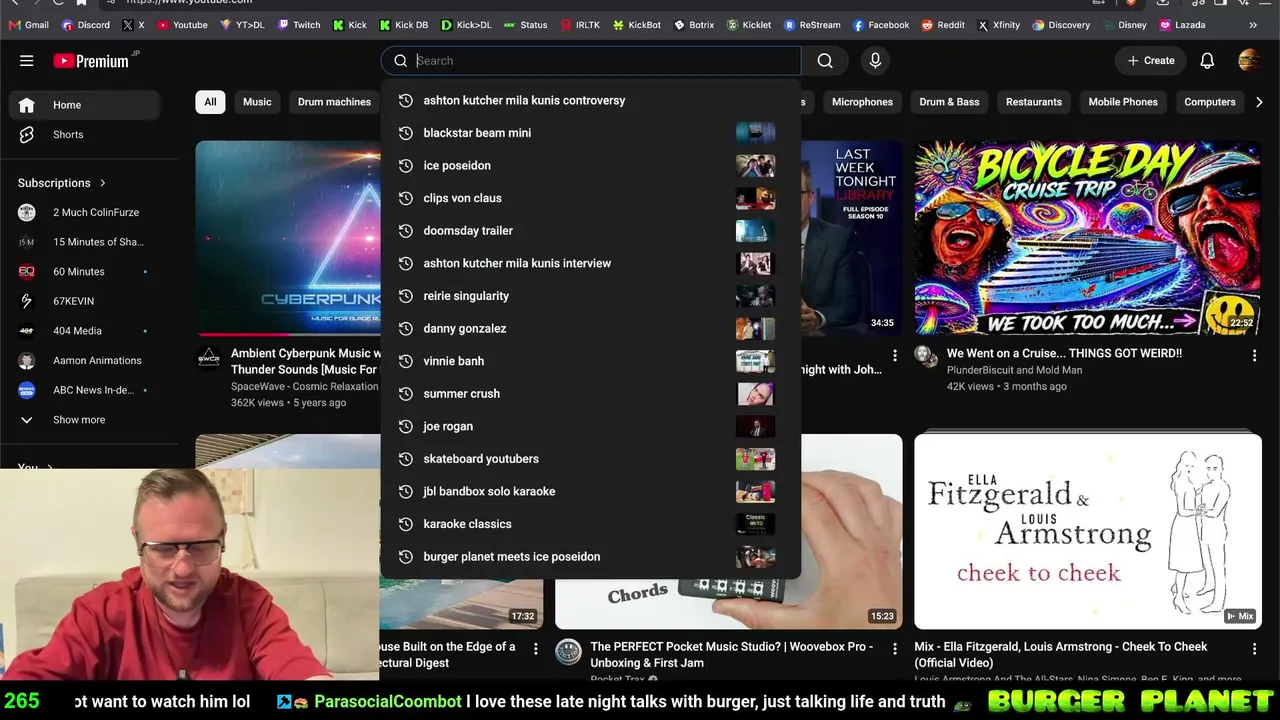Open Ambient Cyberpunk Music video thumbnail
Viewport: 1280px width, 720px height.
click(x=288, y=238)
